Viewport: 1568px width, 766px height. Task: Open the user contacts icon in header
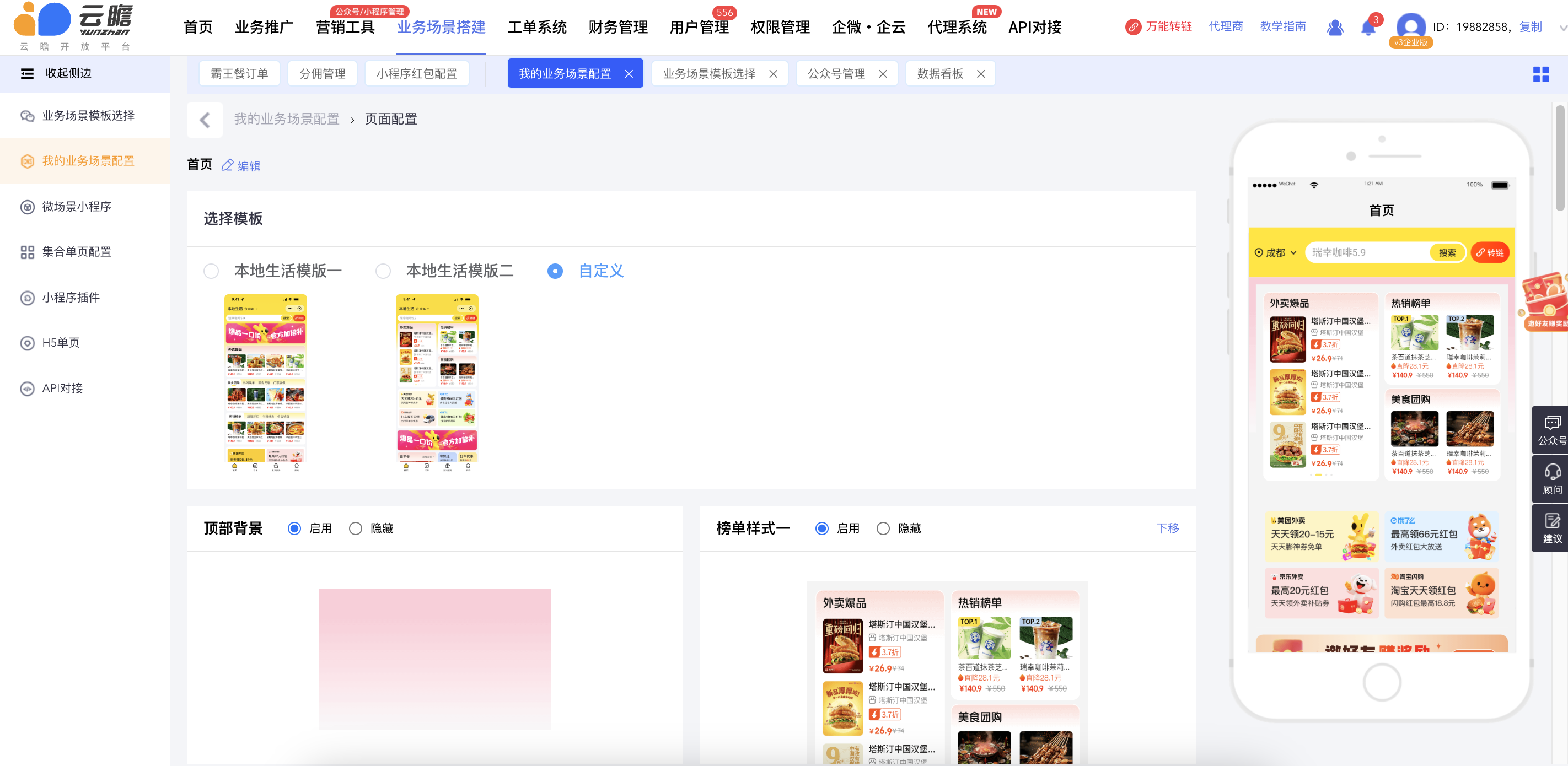1334,28
